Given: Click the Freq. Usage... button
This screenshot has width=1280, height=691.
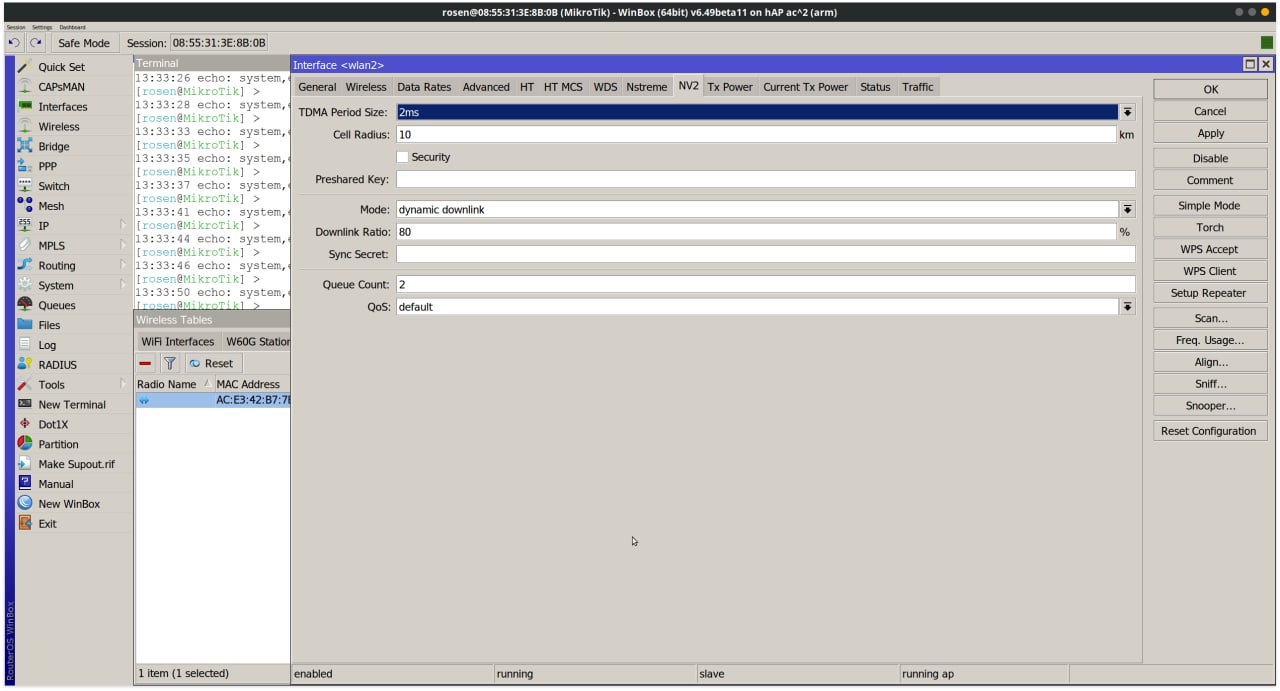Looking at the screenshot, I should tap(1210, 340).
